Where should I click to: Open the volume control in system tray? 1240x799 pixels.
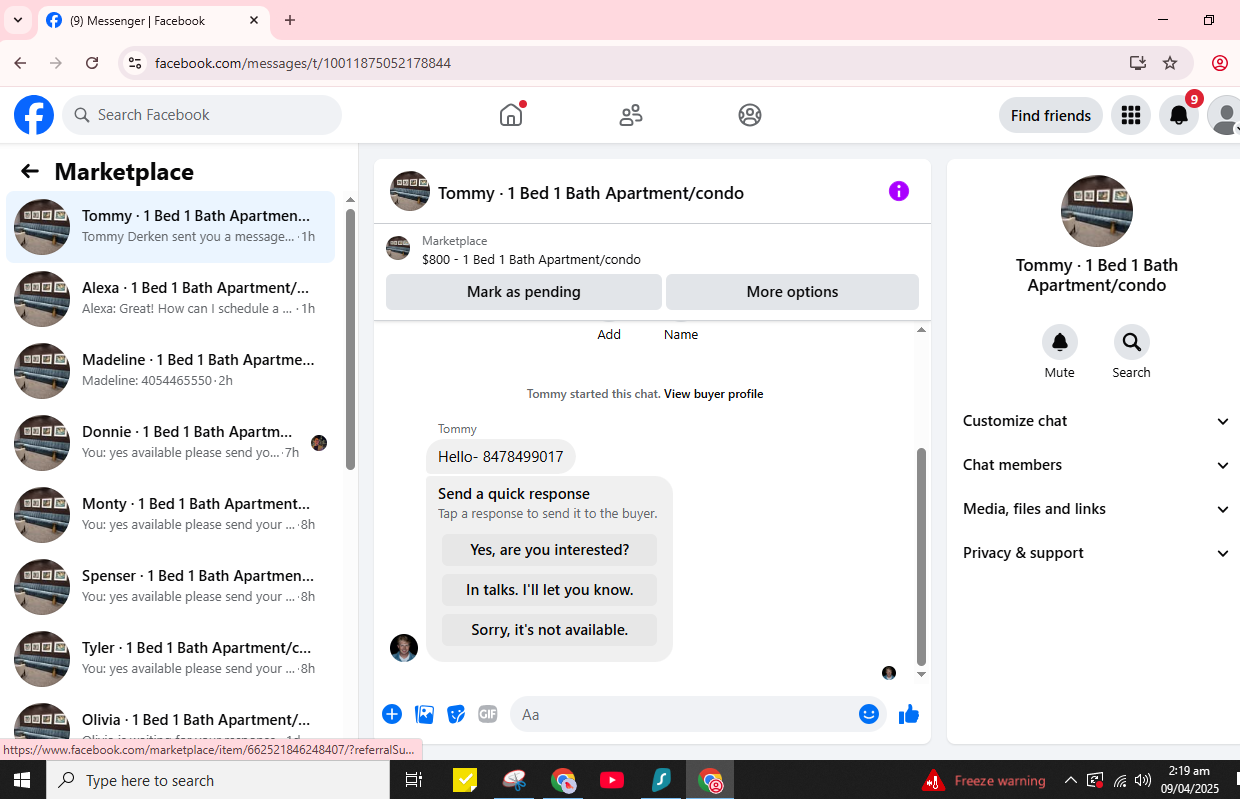tap(1144, 780)
